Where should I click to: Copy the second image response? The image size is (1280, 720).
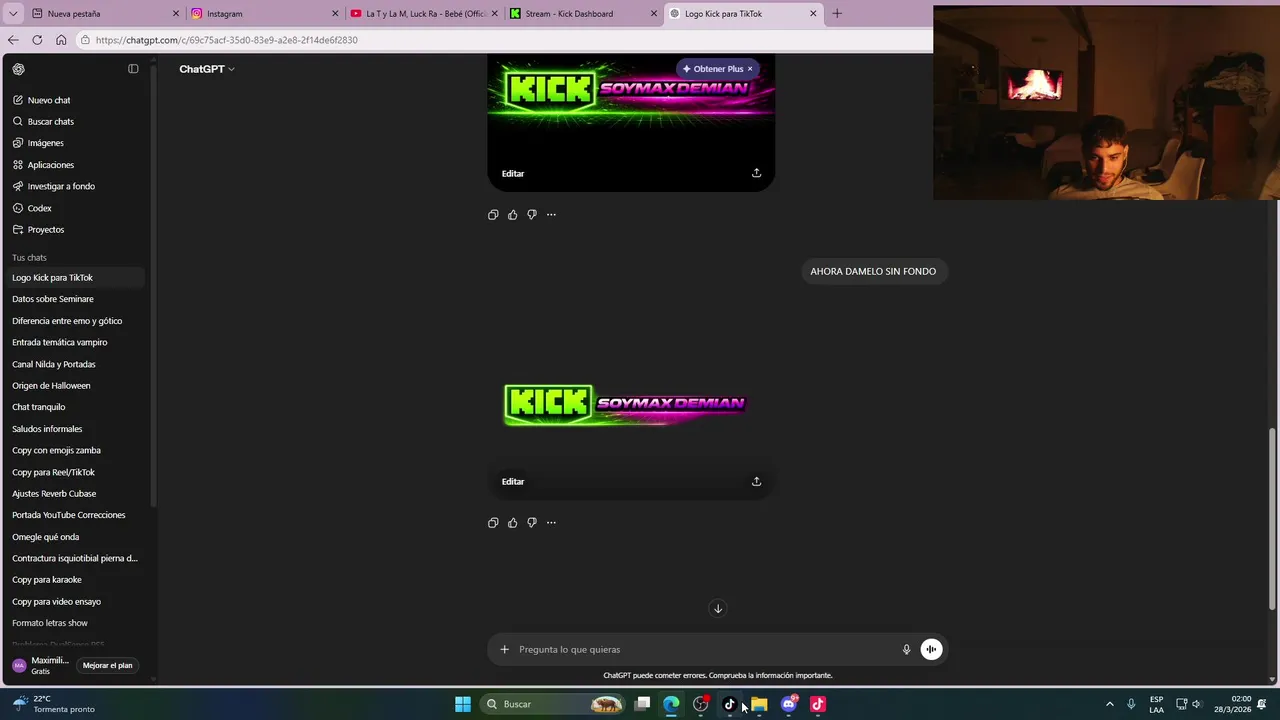[x=493, y=523]
